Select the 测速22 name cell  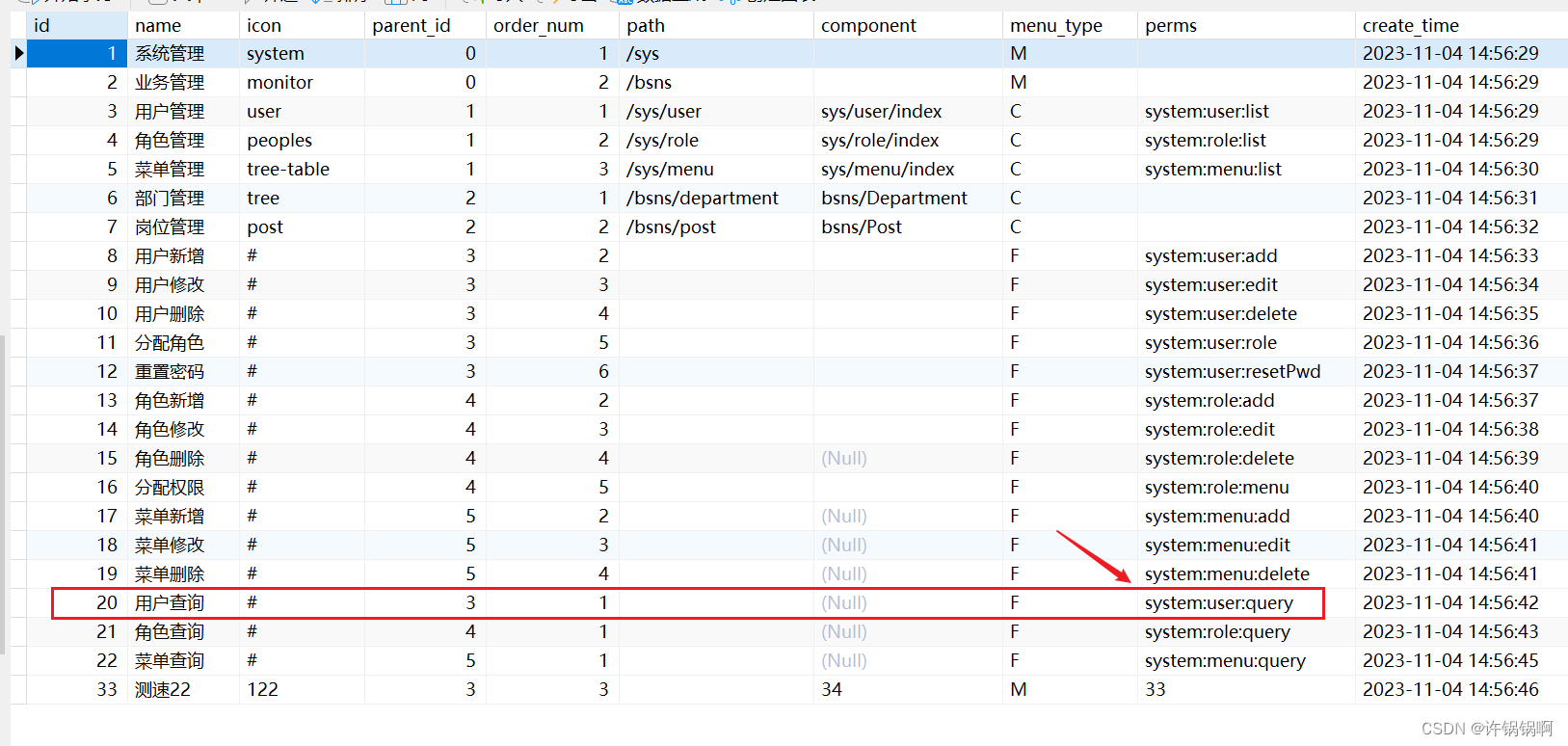(183, 690)
